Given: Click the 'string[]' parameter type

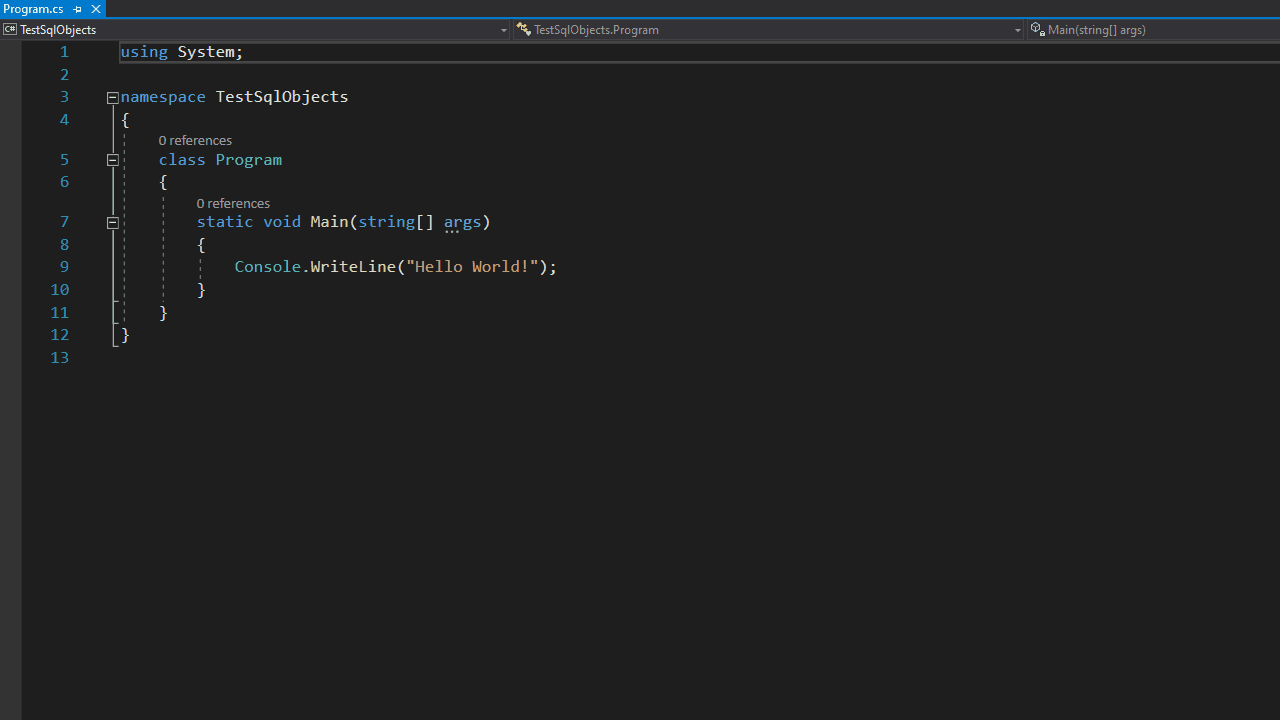Looking at the screenshot, I should 396,222.
